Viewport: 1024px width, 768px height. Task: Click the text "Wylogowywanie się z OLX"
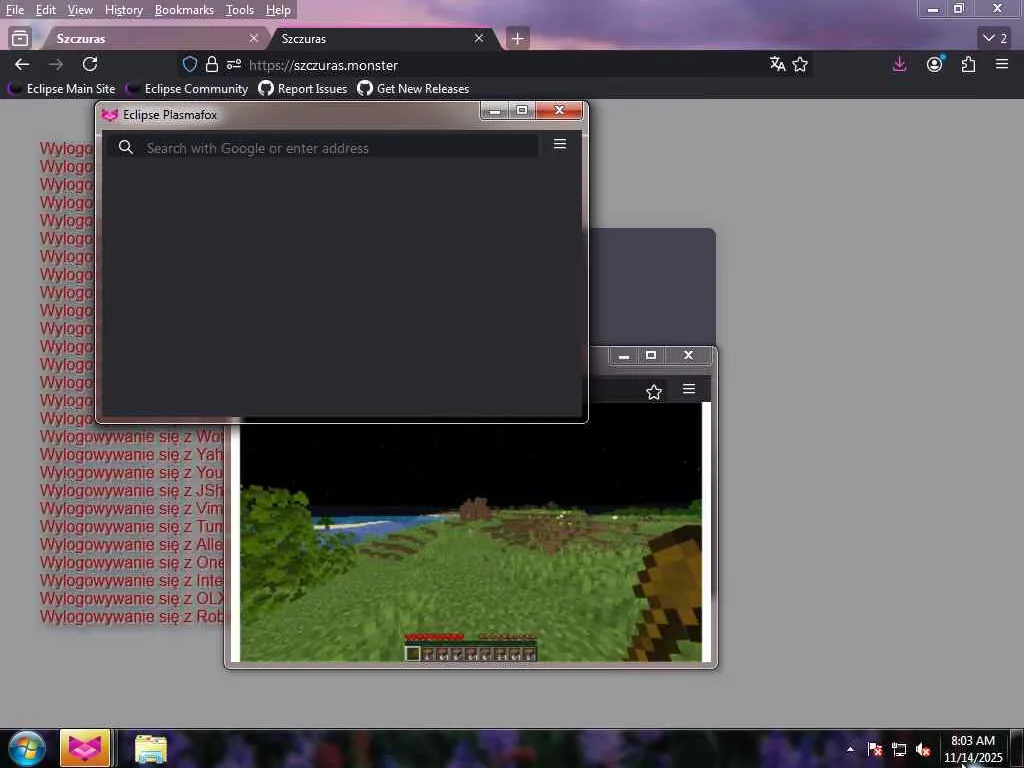pyautogui.click(x=131, y=598)
